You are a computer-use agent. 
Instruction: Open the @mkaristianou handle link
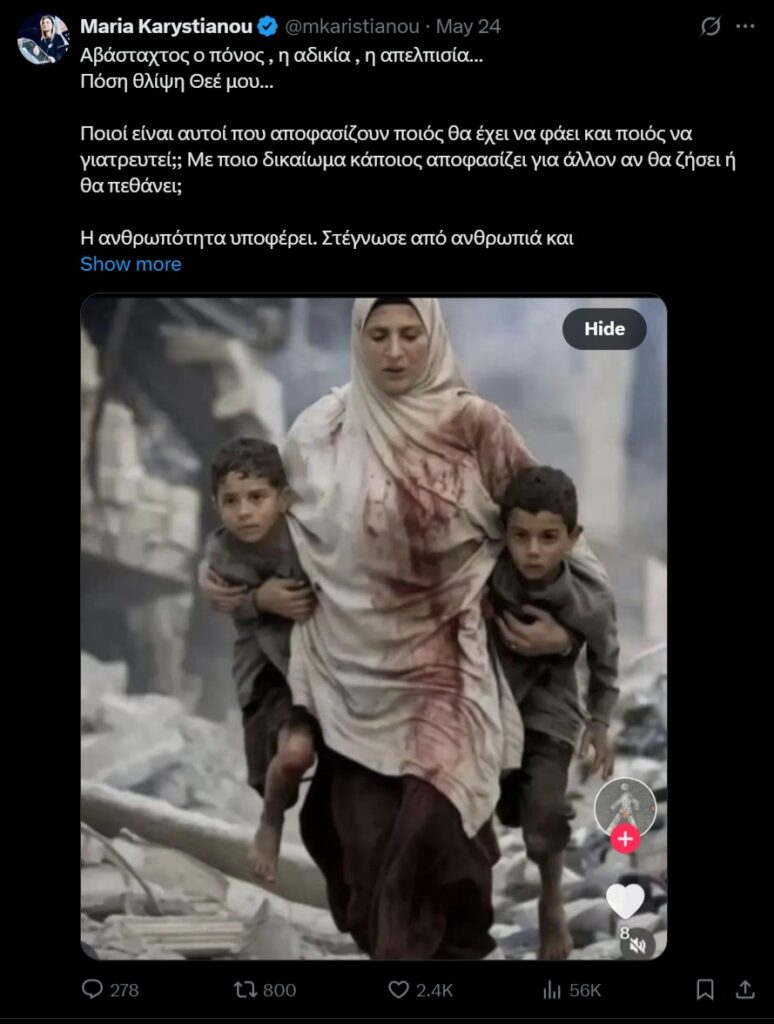[x=352, y=26]
